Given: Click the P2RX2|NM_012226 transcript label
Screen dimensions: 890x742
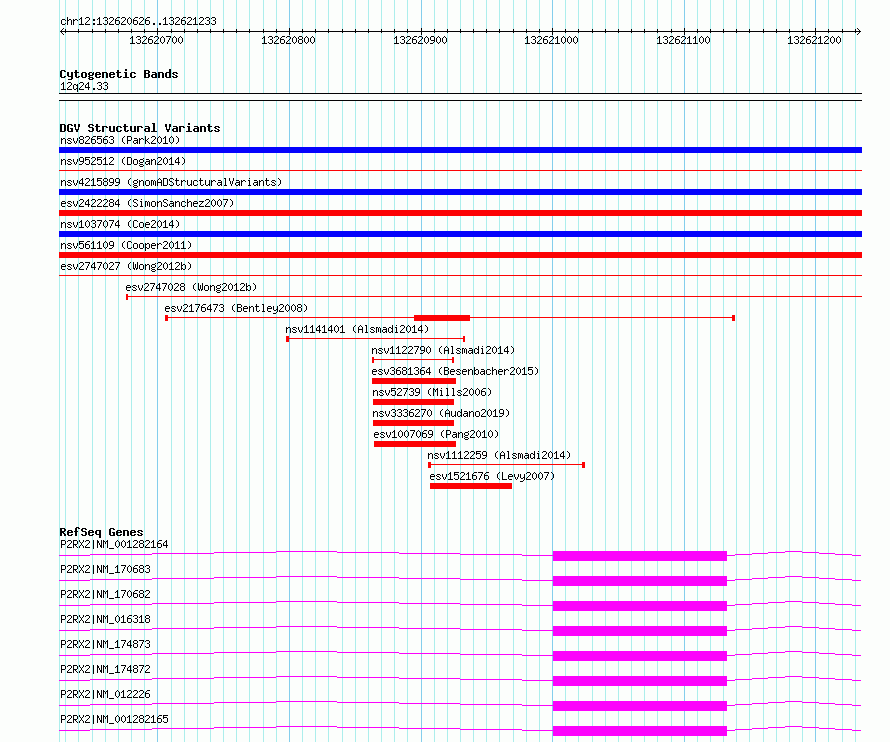Looking at the screenshot, I should (x=106, y=694).
